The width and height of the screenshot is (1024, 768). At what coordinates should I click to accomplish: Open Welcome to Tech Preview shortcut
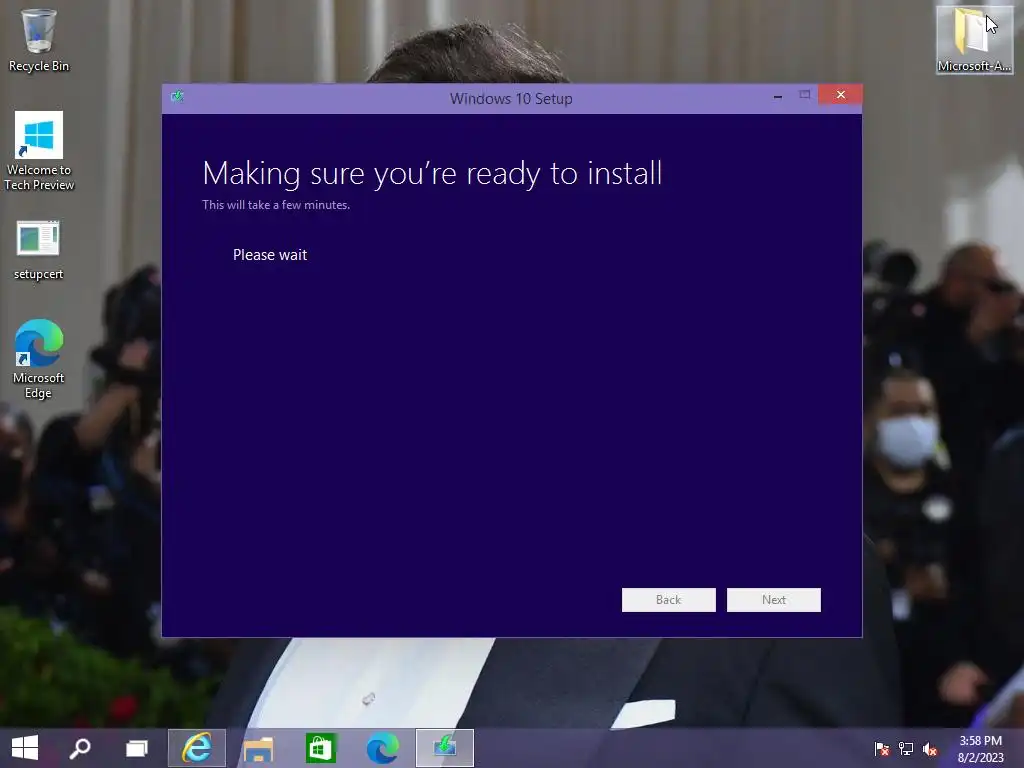pos(39,151)
